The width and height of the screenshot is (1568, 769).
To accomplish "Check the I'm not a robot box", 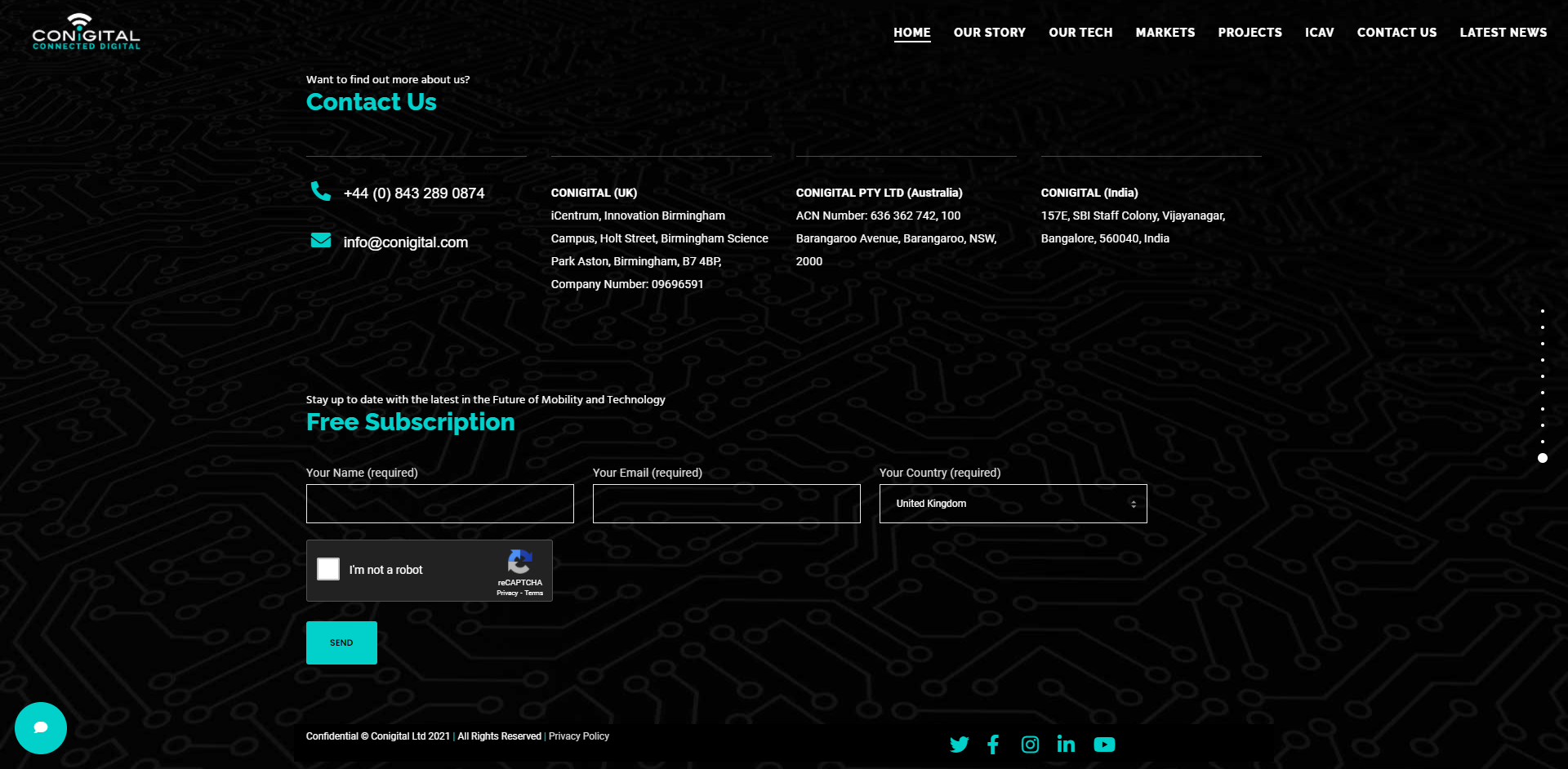I will pos(328,569).
